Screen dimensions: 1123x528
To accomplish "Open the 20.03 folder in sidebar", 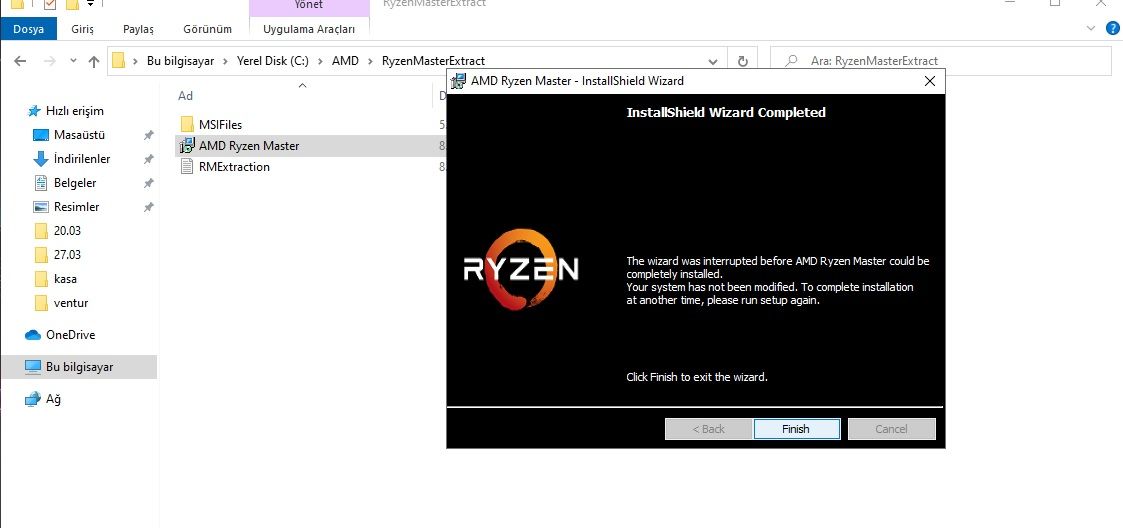I will pos(67,231).
